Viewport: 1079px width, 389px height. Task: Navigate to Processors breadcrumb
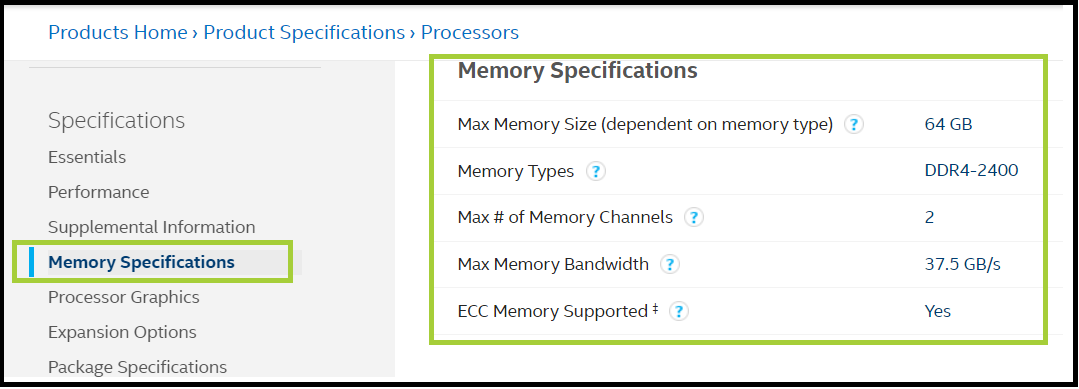pos(470,32)
